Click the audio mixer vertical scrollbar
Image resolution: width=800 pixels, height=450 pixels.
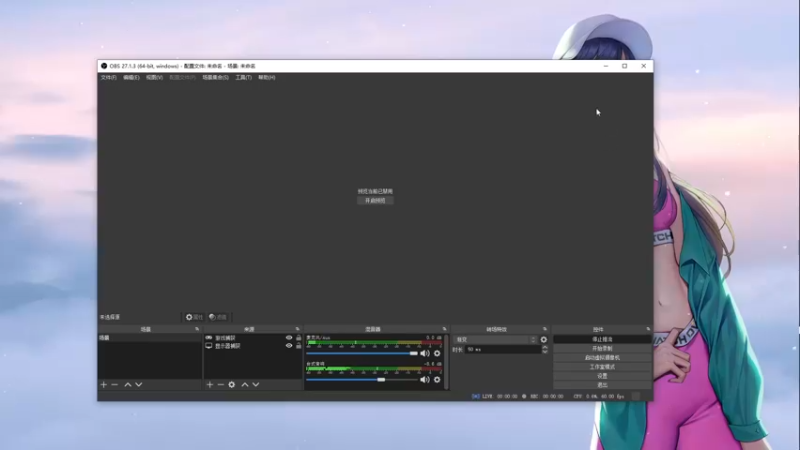447,362
